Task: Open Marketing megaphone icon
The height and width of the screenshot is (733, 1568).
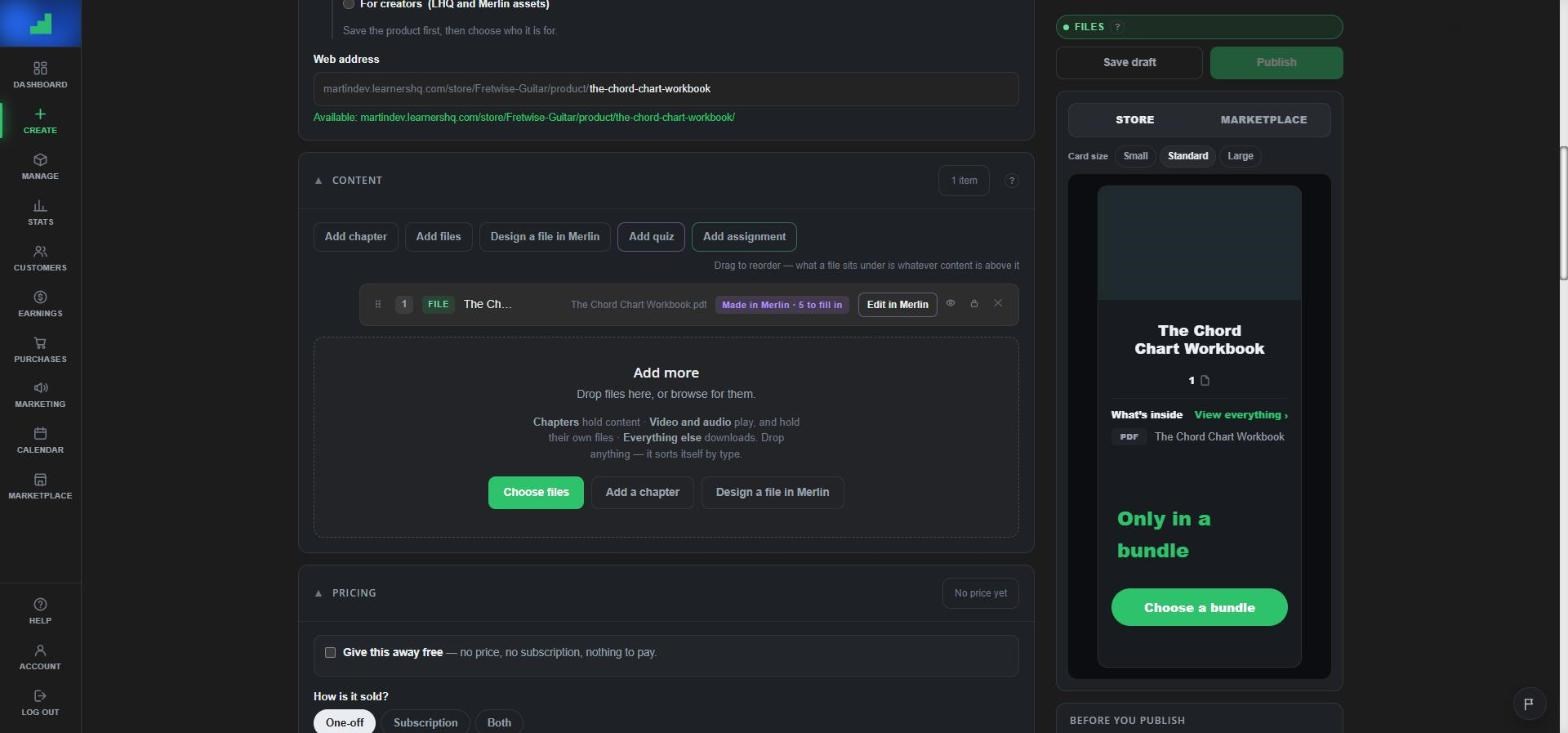Action: click(40, 388)
